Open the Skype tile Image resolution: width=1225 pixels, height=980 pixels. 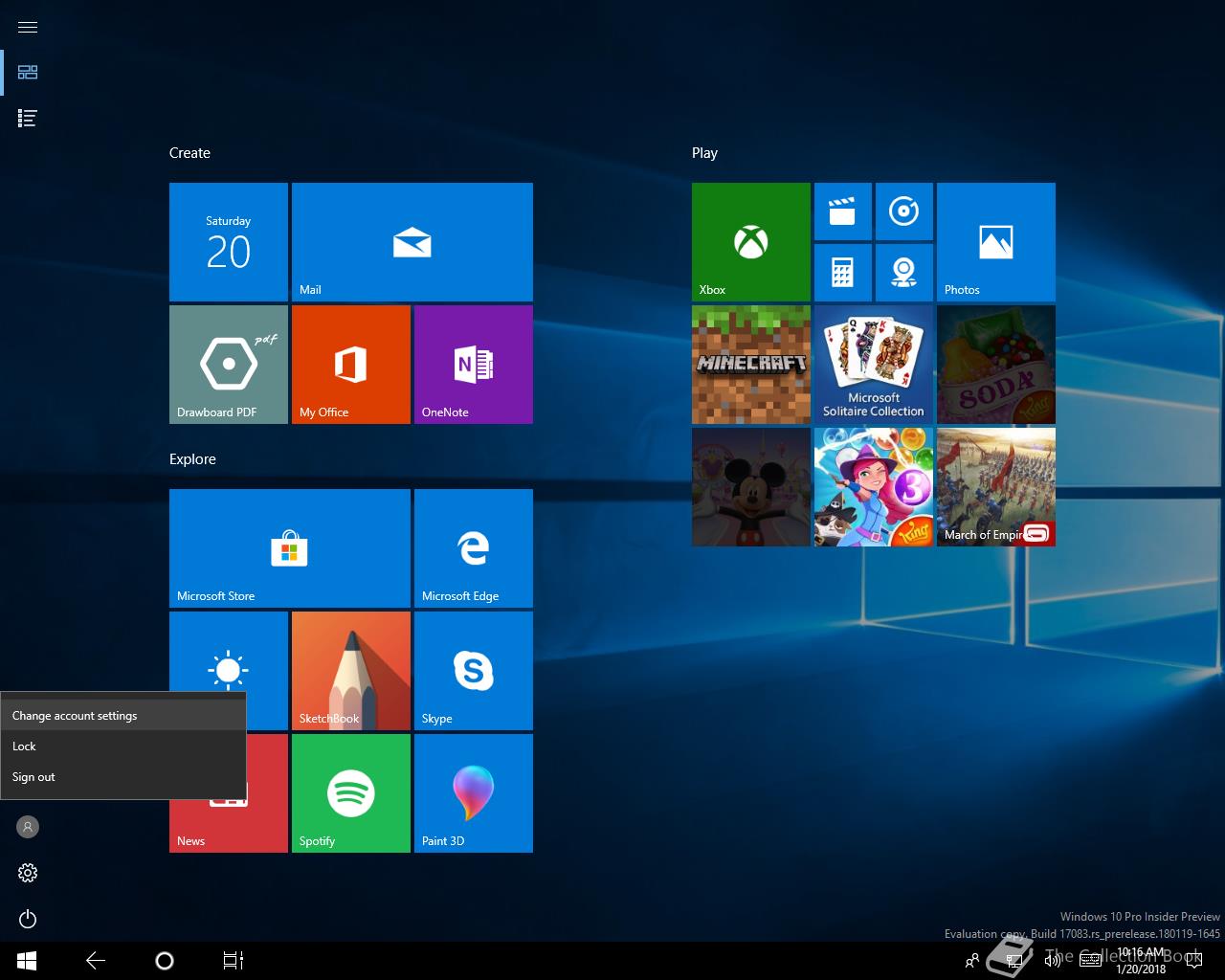point(474,671)
